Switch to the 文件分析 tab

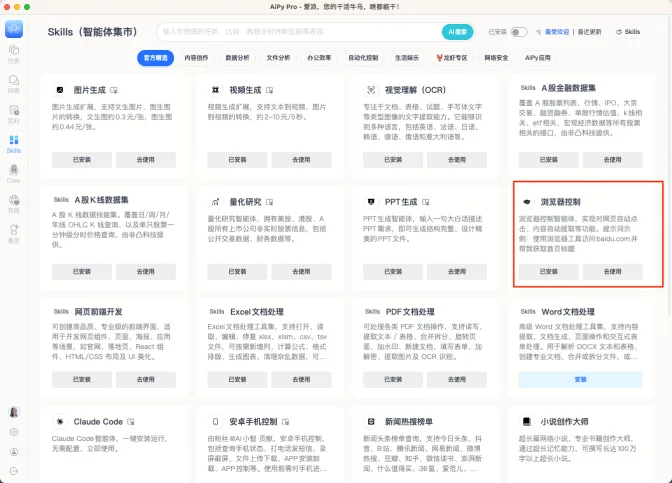pyautogui.click(x=278, y=58)
